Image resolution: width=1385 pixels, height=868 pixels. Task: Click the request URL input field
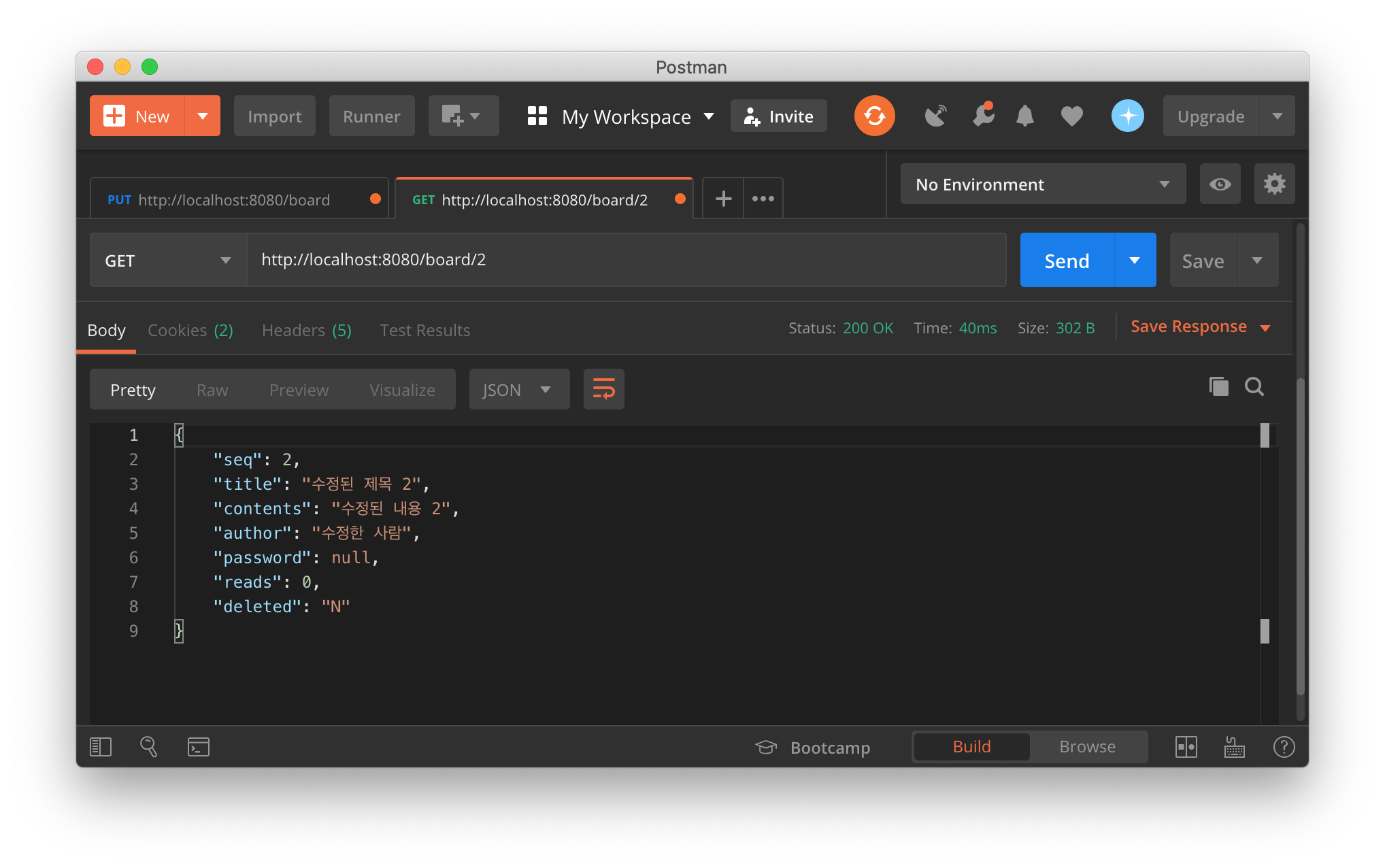tap(626, 260)
